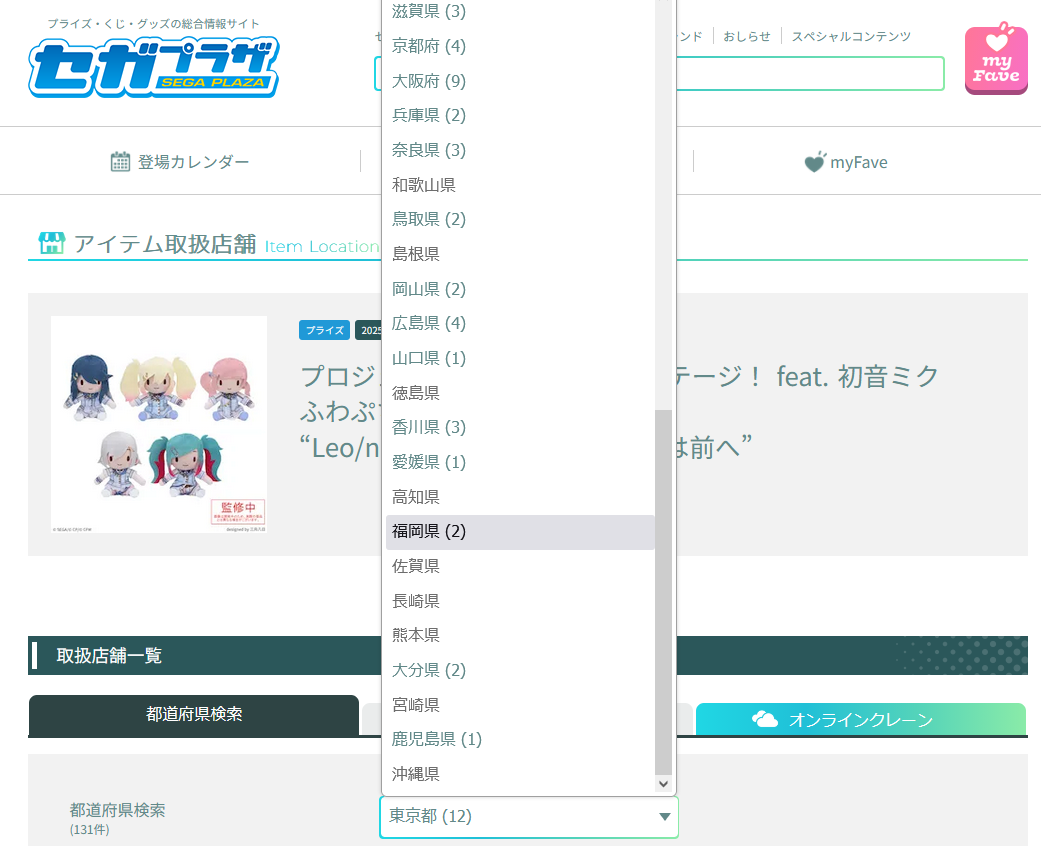Click the dropdown list scrollbar thumb
Viewport: 1041px width, 846px height.
[x=664, y=590]
